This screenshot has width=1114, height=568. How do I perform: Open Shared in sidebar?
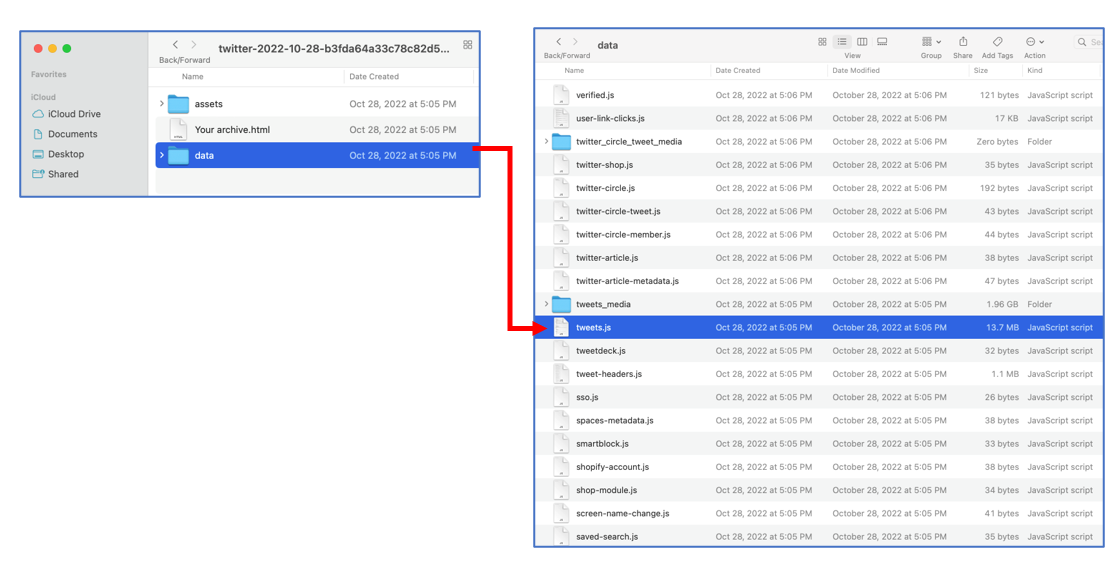pyautogui.click(x=55, y=173)
